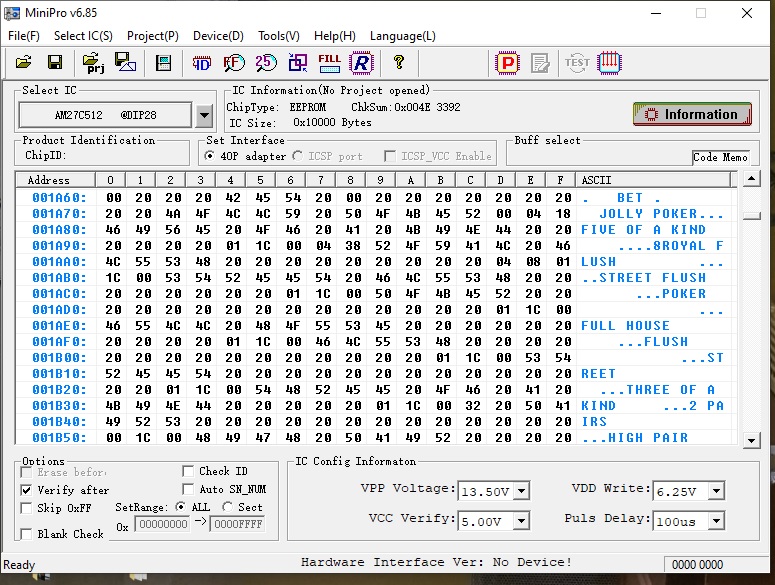This screenshot has width=775, height=585.
Task: Open the Tools(V) menu
Action: tap(279, 36)
